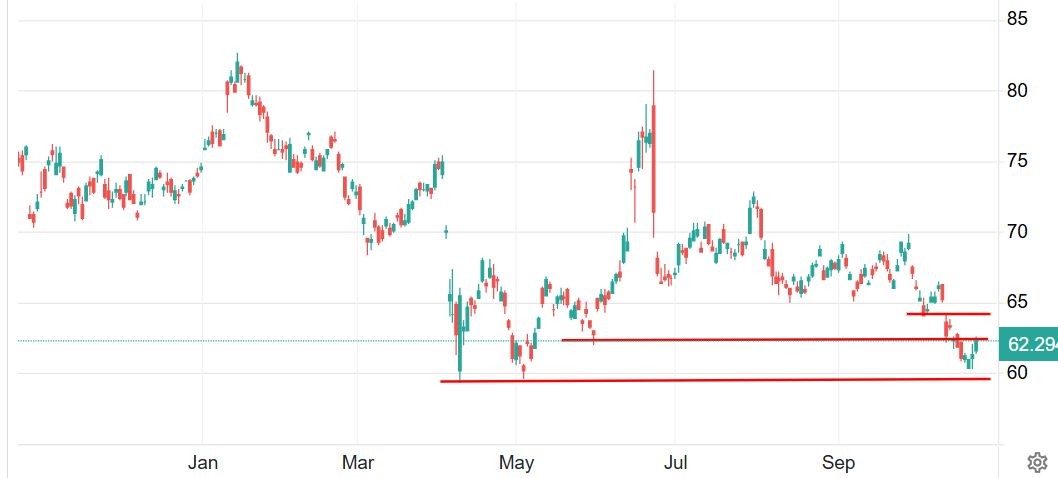The height and width of the screenshot is (478, 1058).
Task: Click the May label on time axis
Action: click(516, 462)
